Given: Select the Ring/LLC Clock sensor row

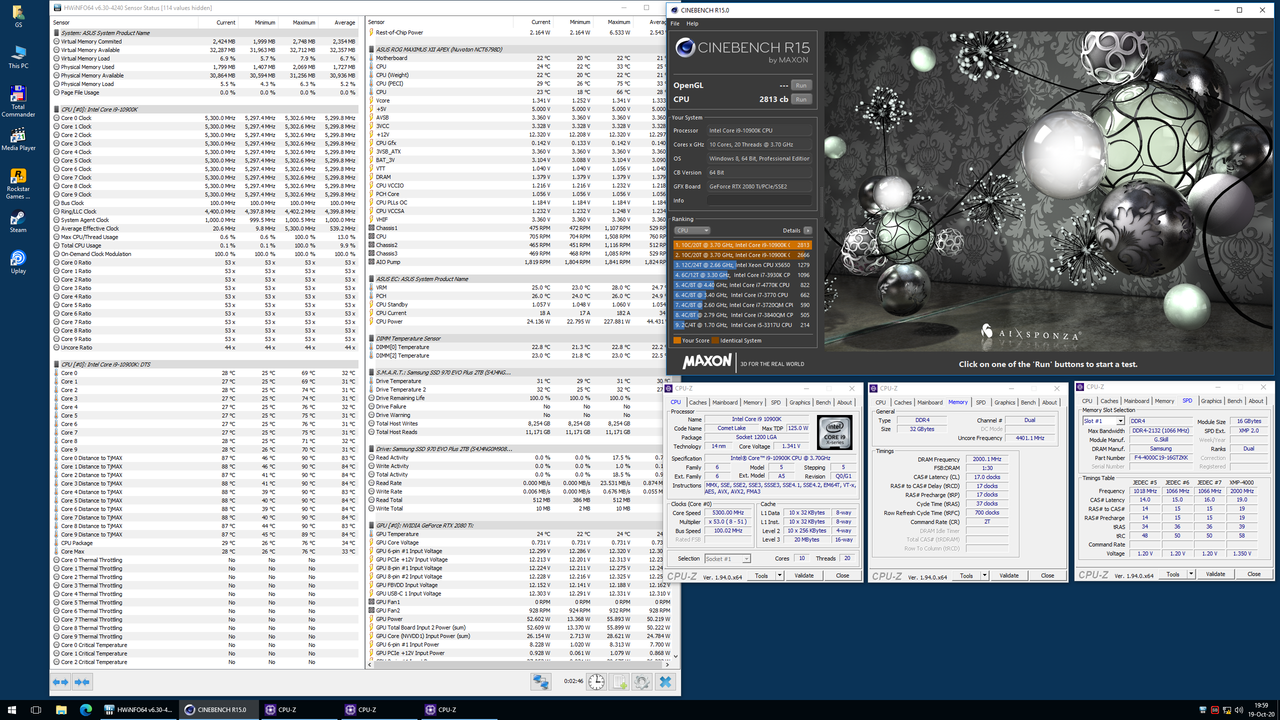Looking at the screenshot, I should (x=205, y=211).
